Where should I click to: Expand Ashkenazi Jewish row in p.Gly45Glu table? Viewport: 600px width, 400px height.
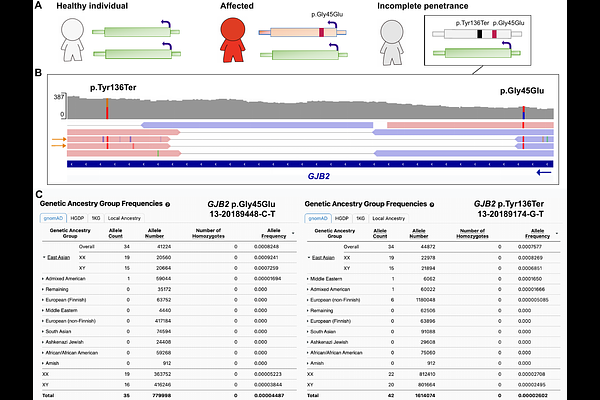43,342
